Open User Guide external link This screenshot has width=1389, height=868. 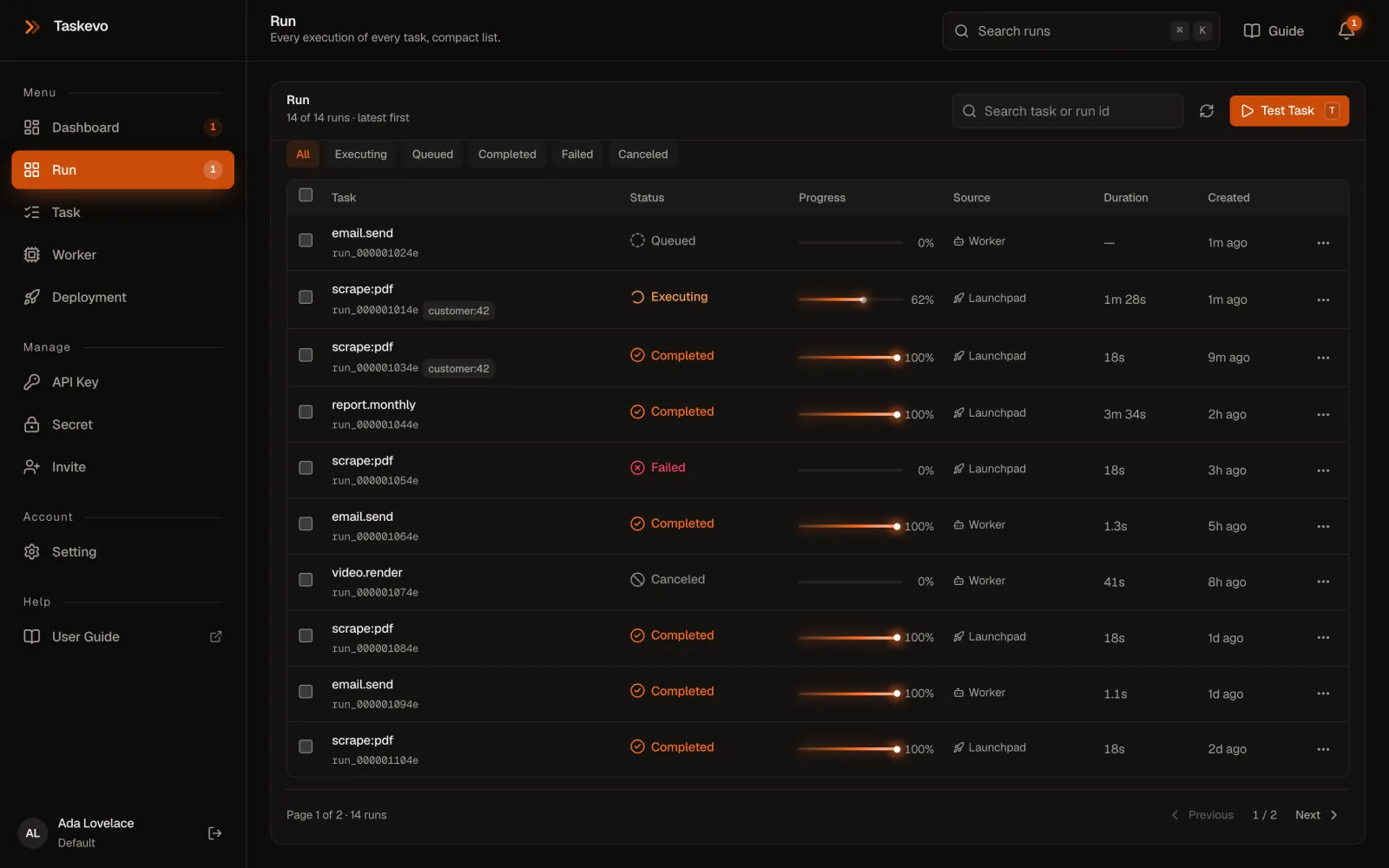[x=122, y=637]
